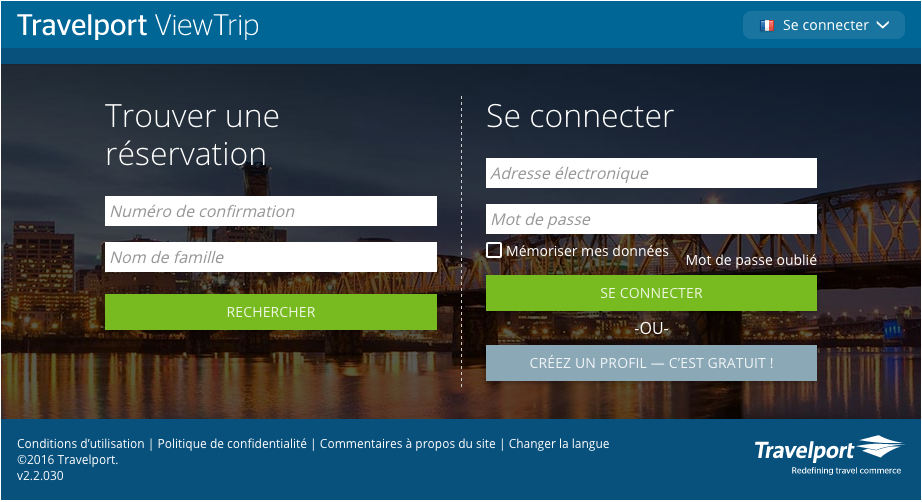This screenshot has height=502, width=922.
Task: Open "Commentaires à propos du site" link
Action: pyautogui.click(x=407, y=444)
